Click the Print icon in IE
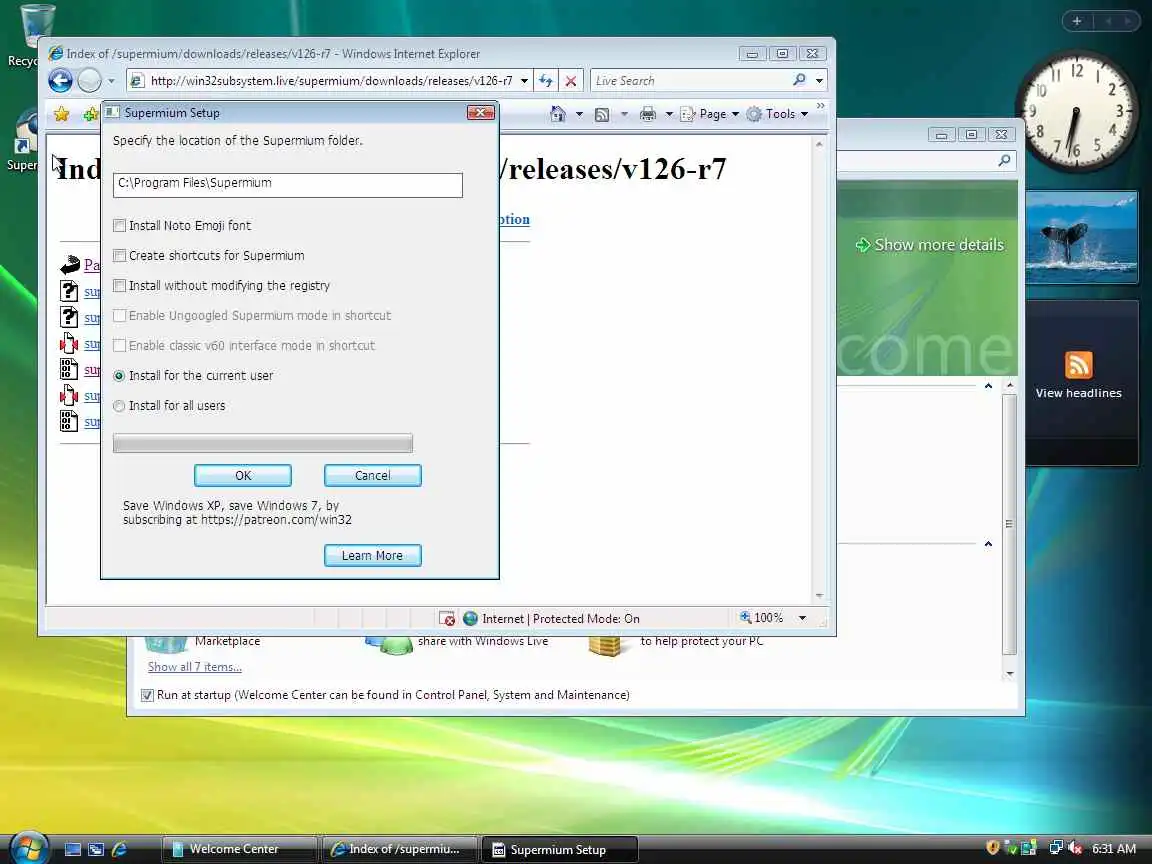 pyautogui.click(x=647, y=114)
